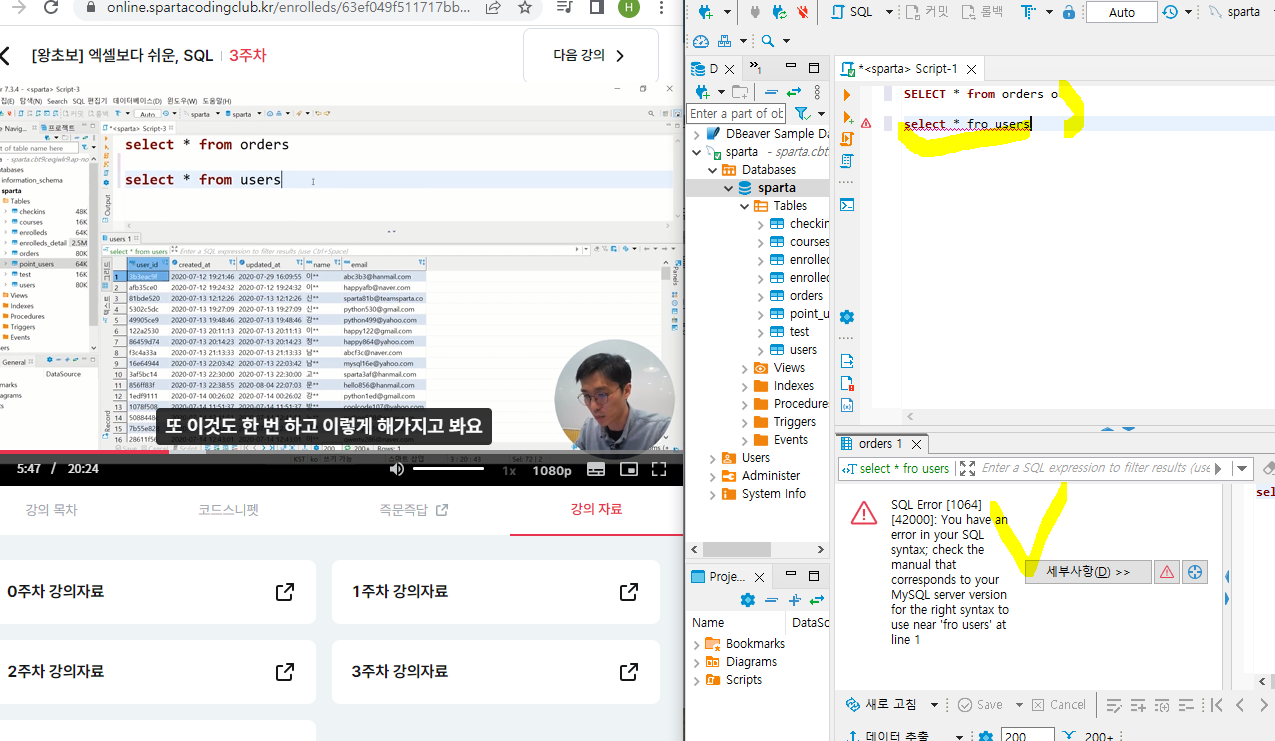This screenshot has height=741, width=1275.
Task: Collapse the Tables folder in navigator
Action: [743, 206]
